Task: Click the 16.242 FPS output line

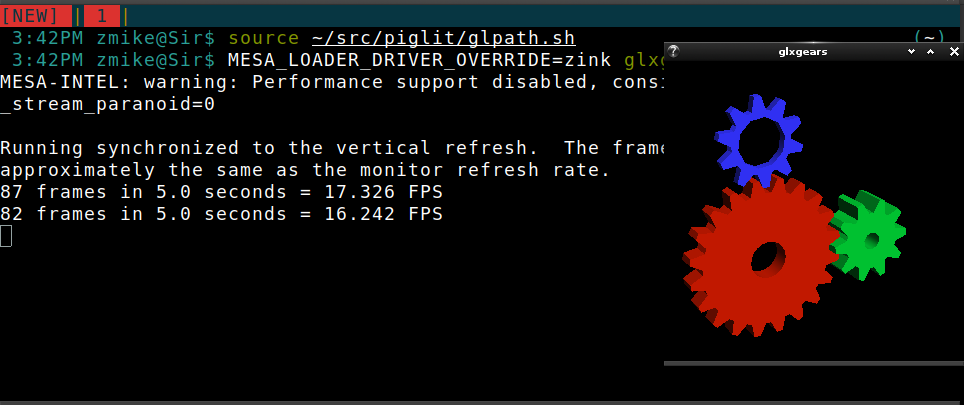Action: coord(221,214)
